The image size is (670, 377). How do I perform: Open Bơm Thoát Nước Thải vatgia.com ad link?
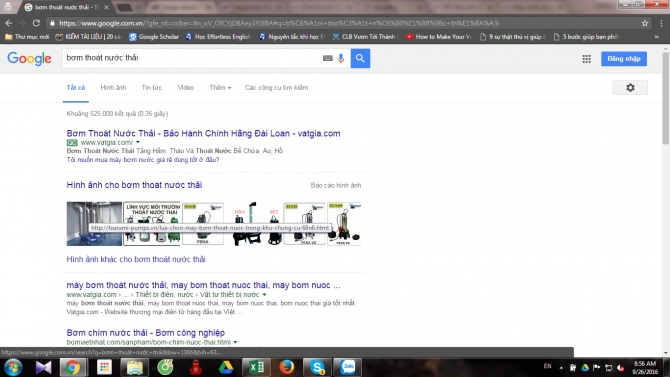click(x=203, y=133)
